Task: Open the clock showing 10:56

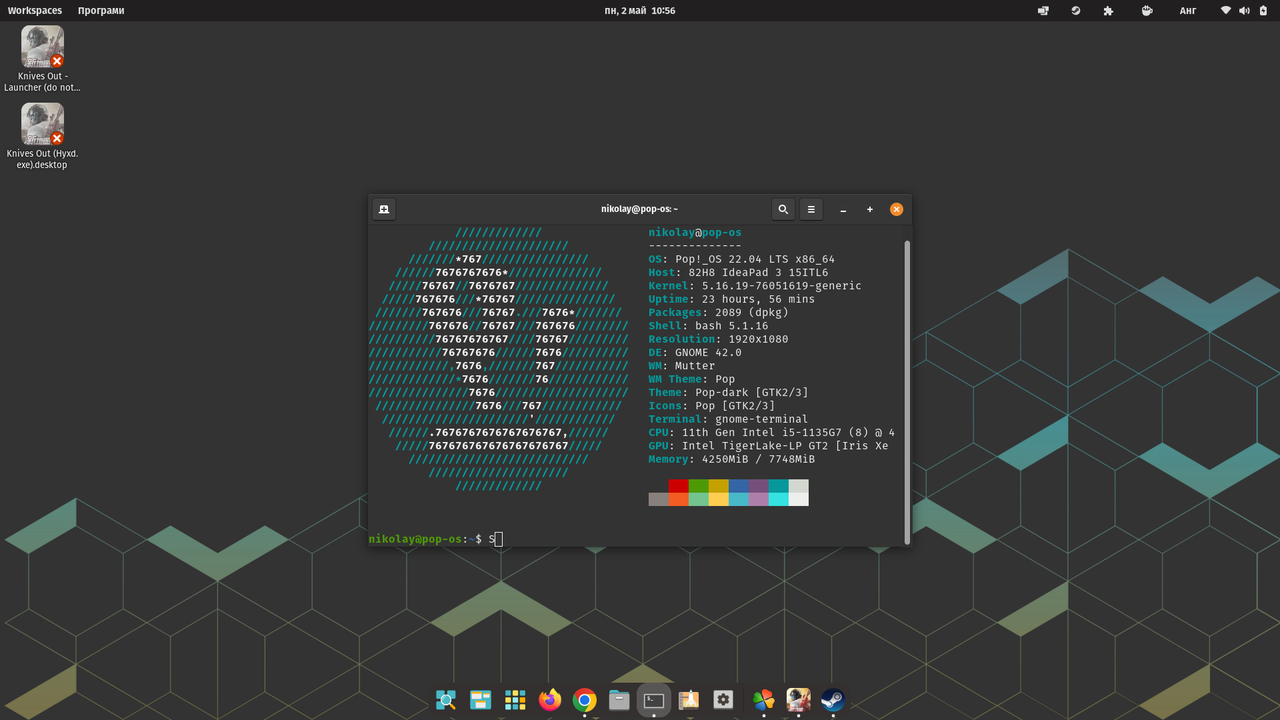Action: tap(640, 11)
